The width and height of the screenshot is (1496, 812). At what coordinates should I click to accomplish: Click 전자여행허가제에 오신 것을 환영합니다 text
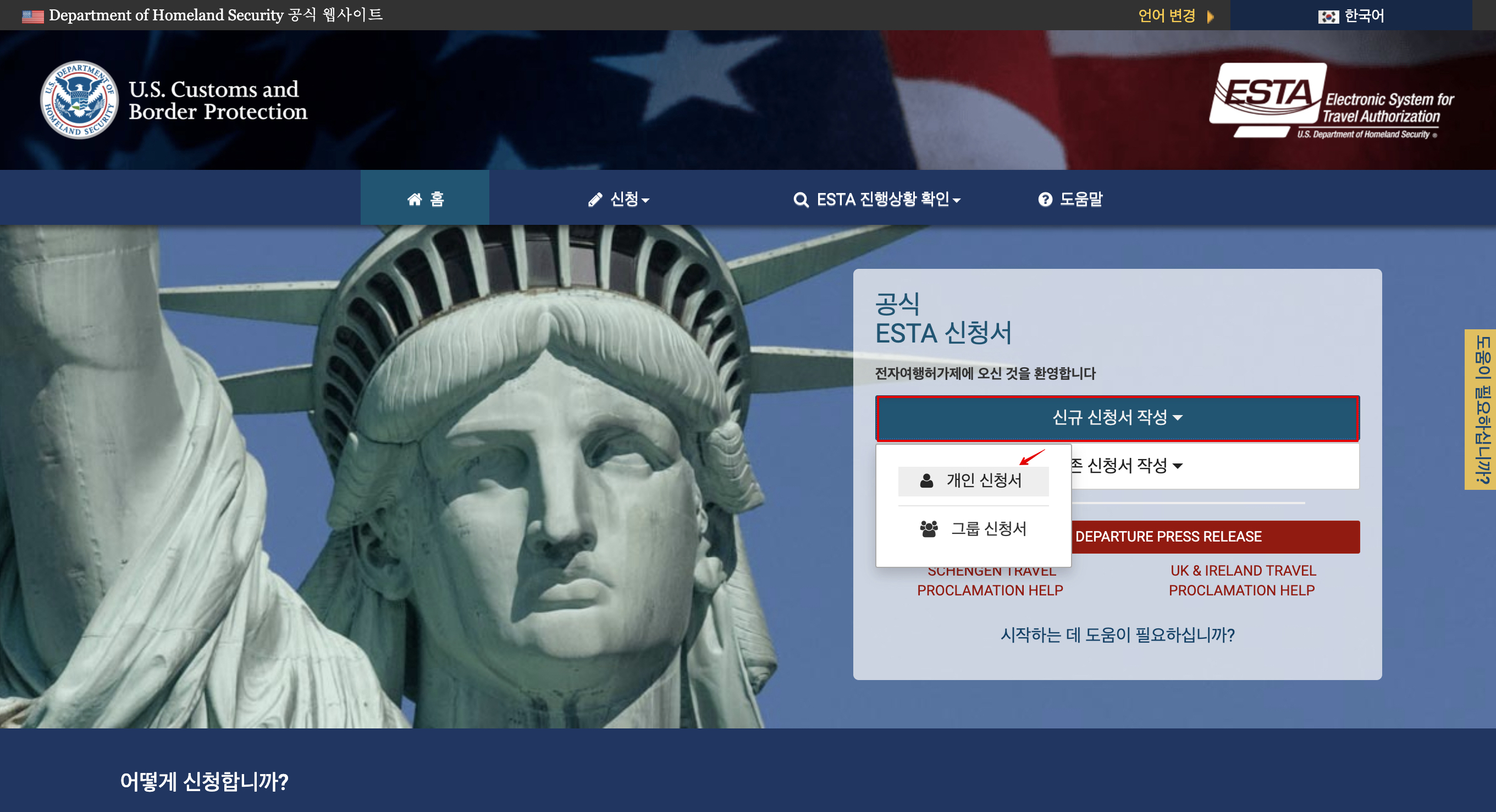[986, 373]
